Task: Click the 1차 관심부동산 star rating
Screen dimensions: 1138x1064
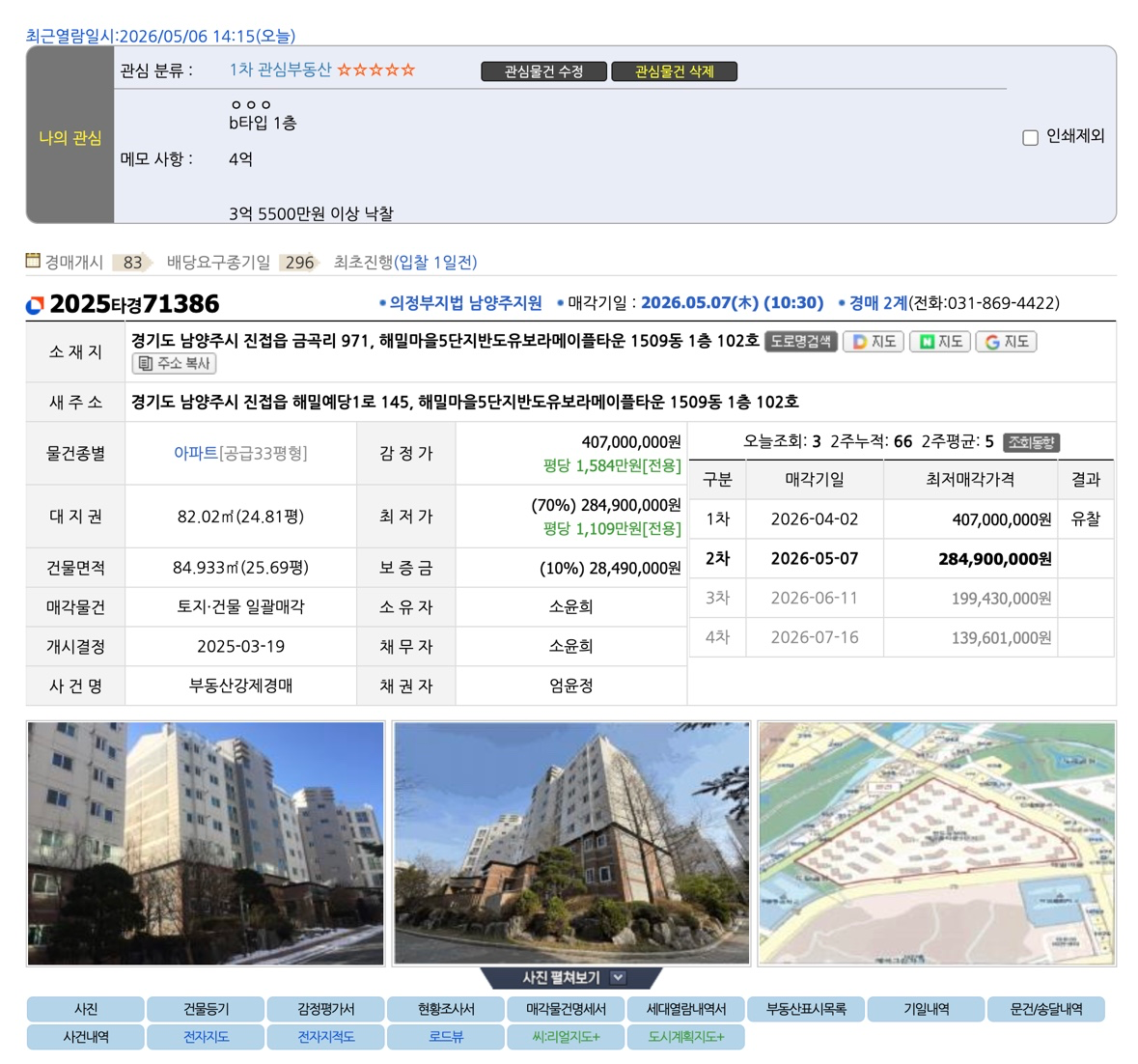Action: click(x=375, y=70)
